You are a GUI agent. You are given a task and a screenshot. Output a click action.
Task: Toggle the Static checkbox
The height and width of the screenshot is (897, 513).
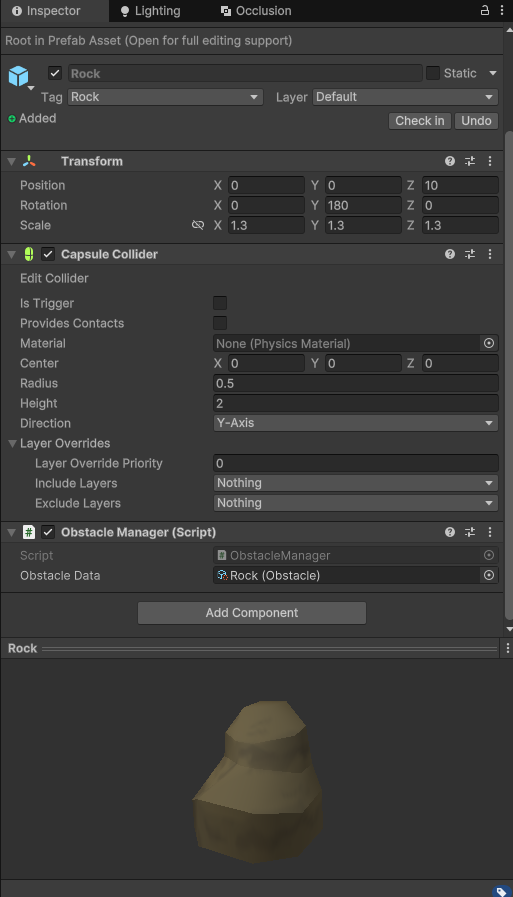pos(433,73)
